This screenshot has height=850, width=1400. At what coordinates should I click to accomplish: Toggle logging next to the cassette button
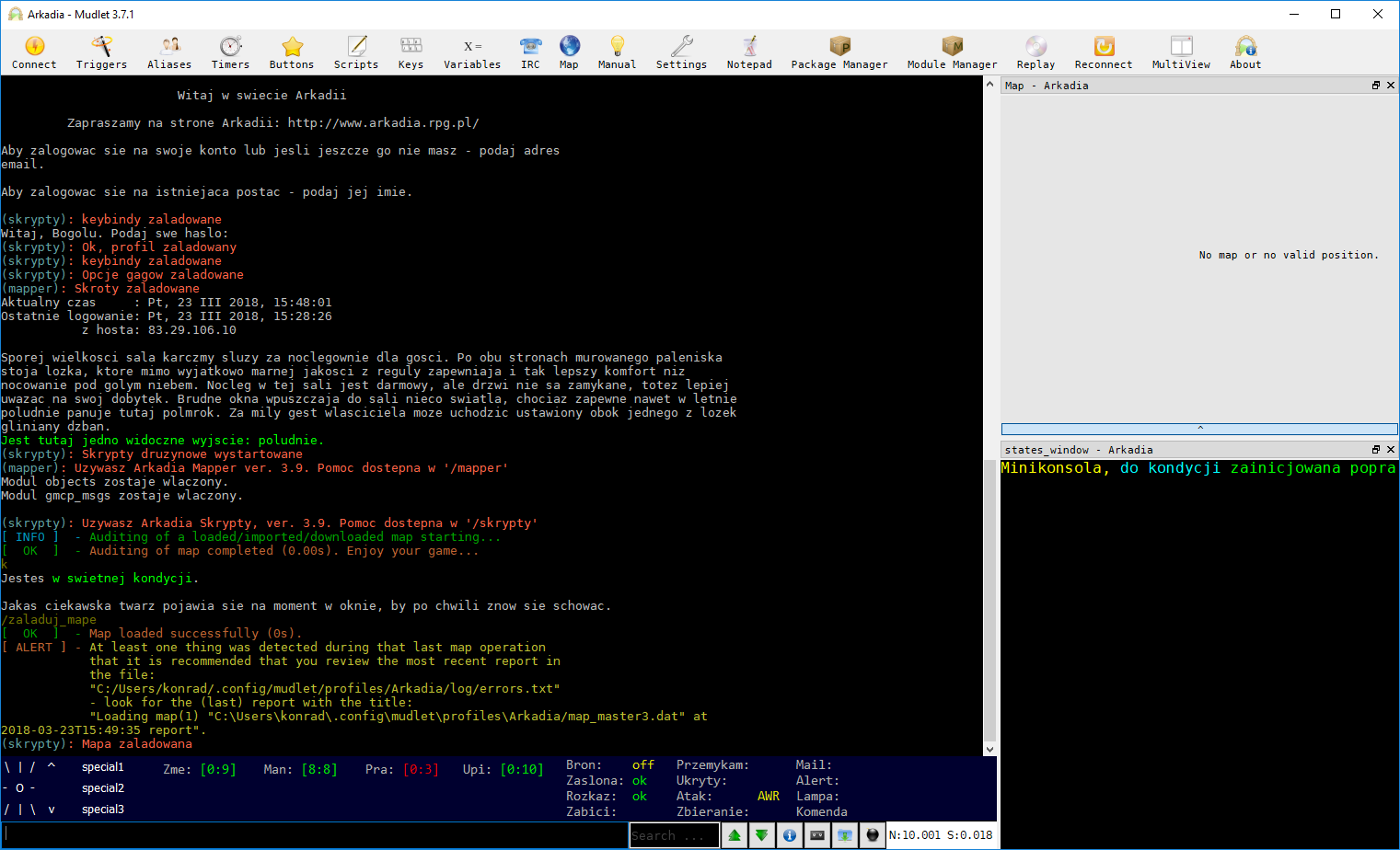(845, 835)
